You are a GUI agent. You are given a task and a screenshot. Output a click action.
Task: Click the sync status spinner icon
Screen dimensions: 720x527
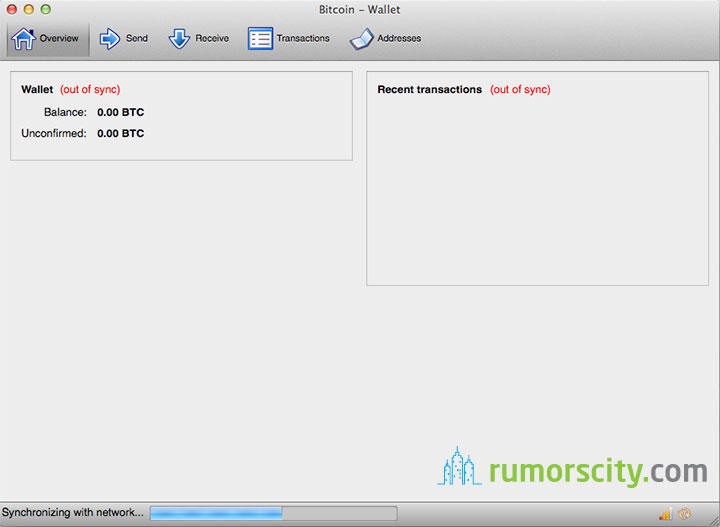tap(684, 514)
